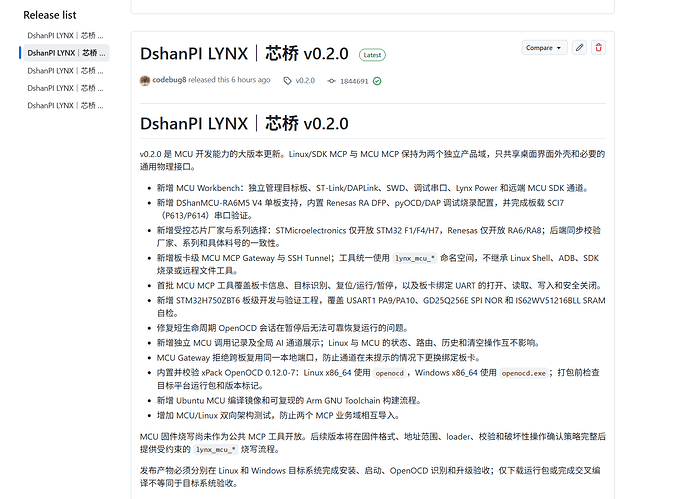Select the last entry in Release list
Viewport: 687px width, 499px height.
point(66,106)
